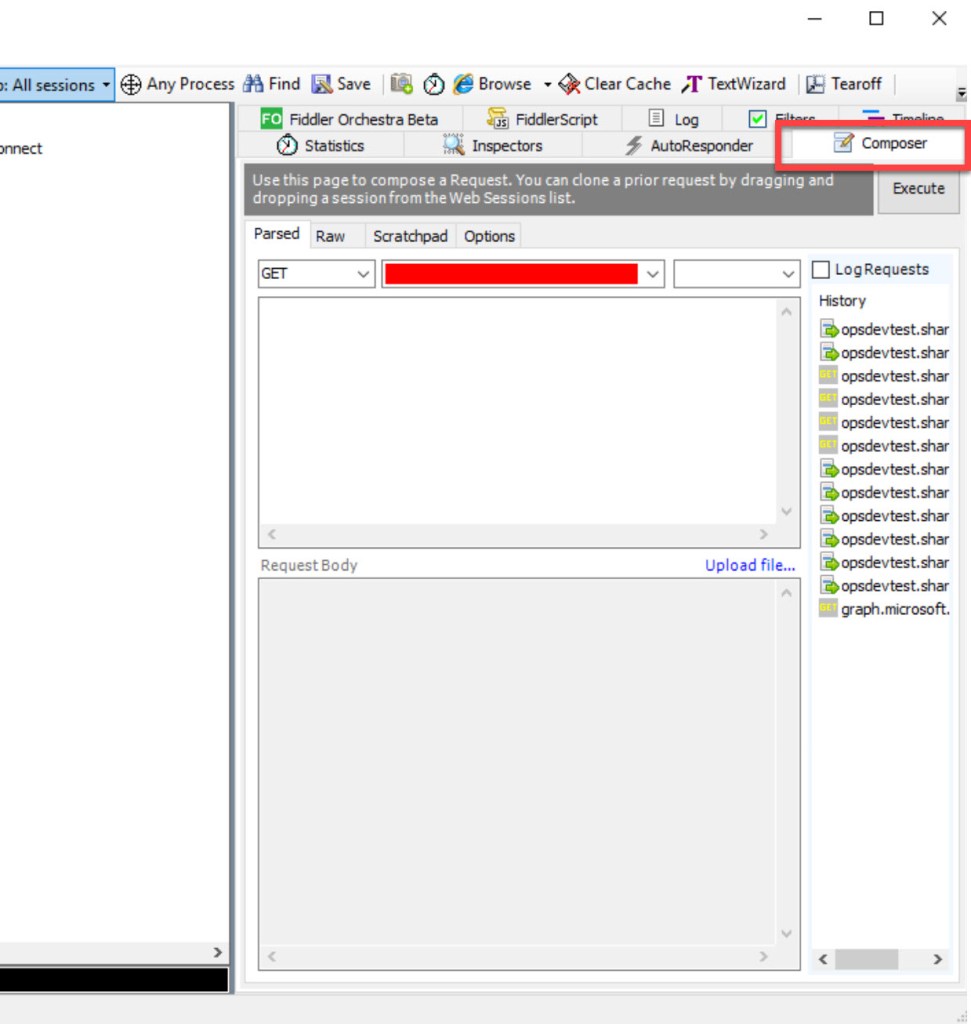Enable the Log Requests checkbox
The image size is (971, 1024).
pos(821,270)
